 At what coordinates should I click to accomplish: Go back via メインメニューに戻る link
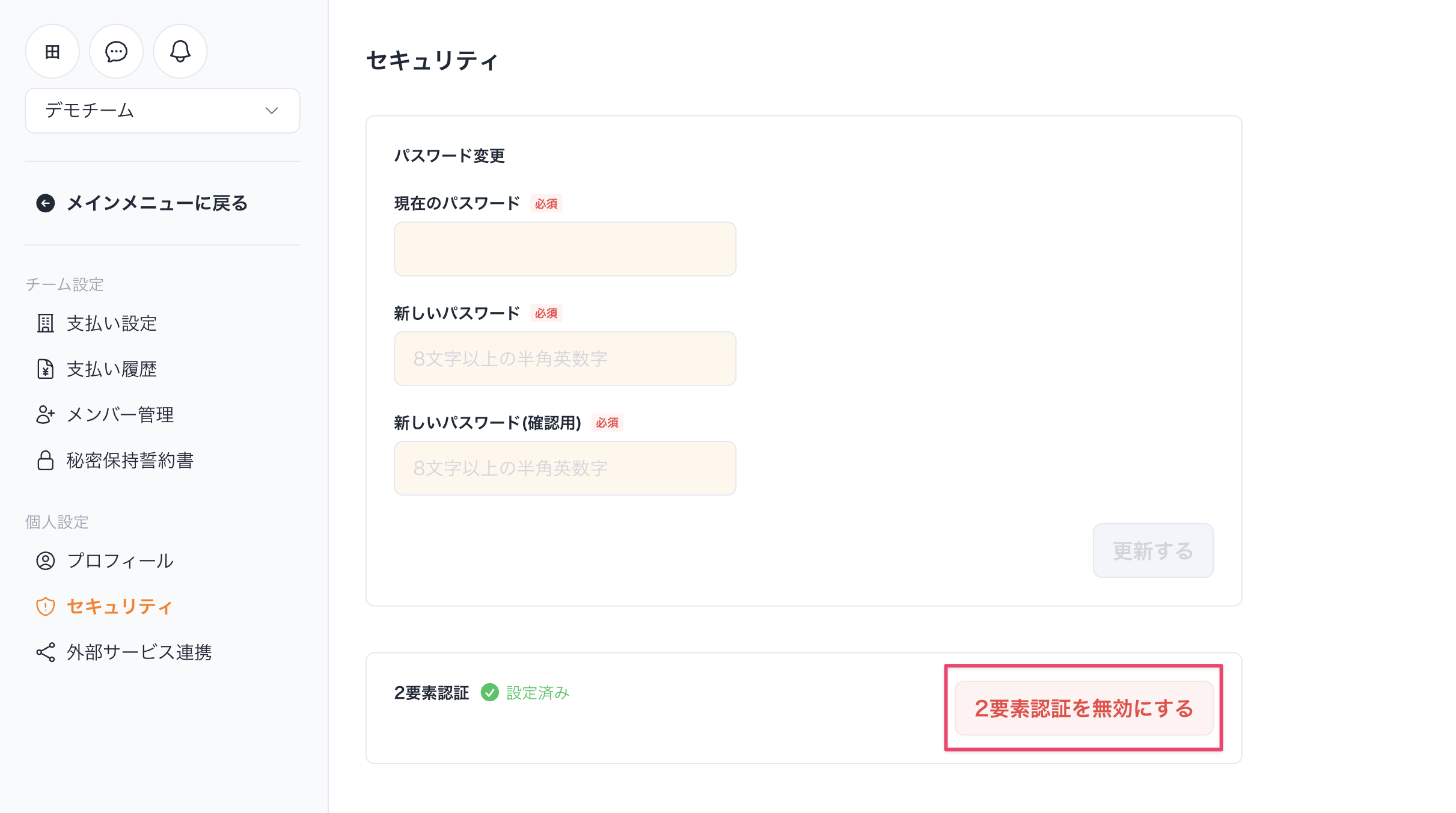click(157, 203)
